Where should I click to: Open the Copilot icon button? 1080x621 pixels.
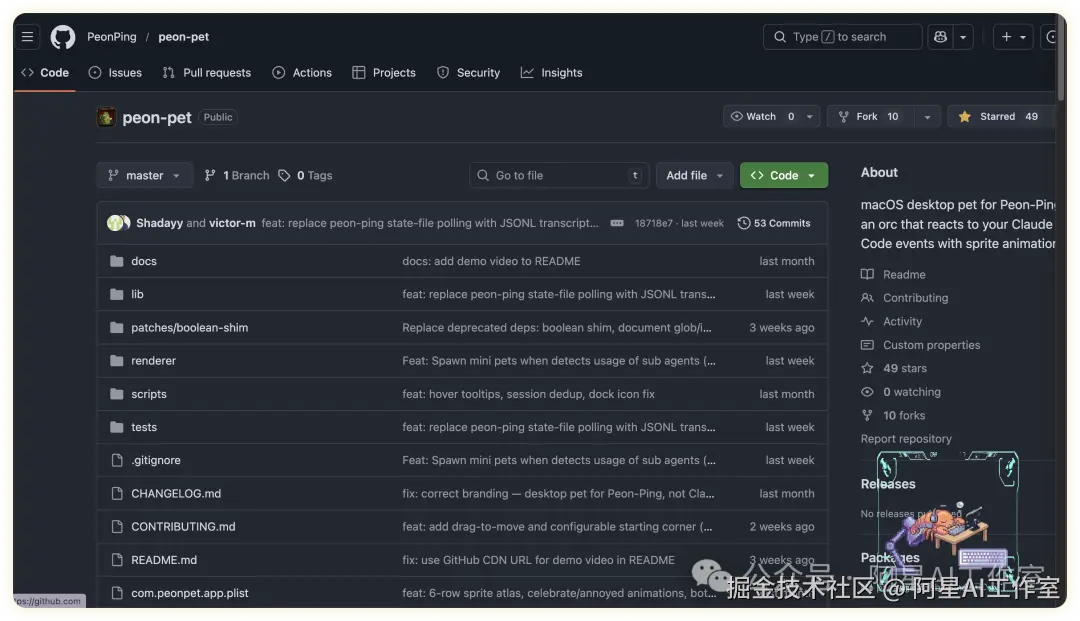tap(940, 36)
